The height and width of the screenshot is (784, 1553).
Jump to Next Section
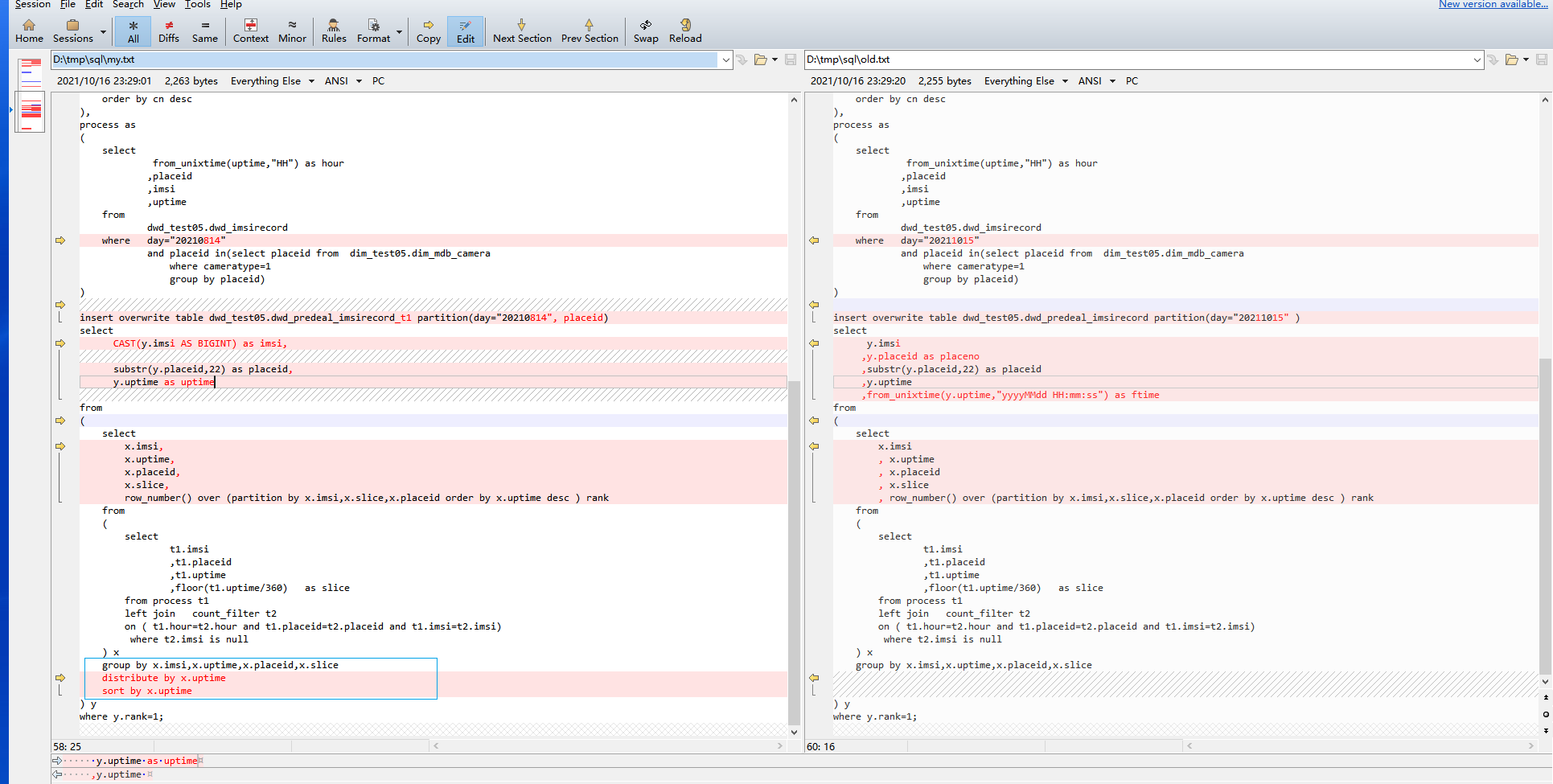522,31
